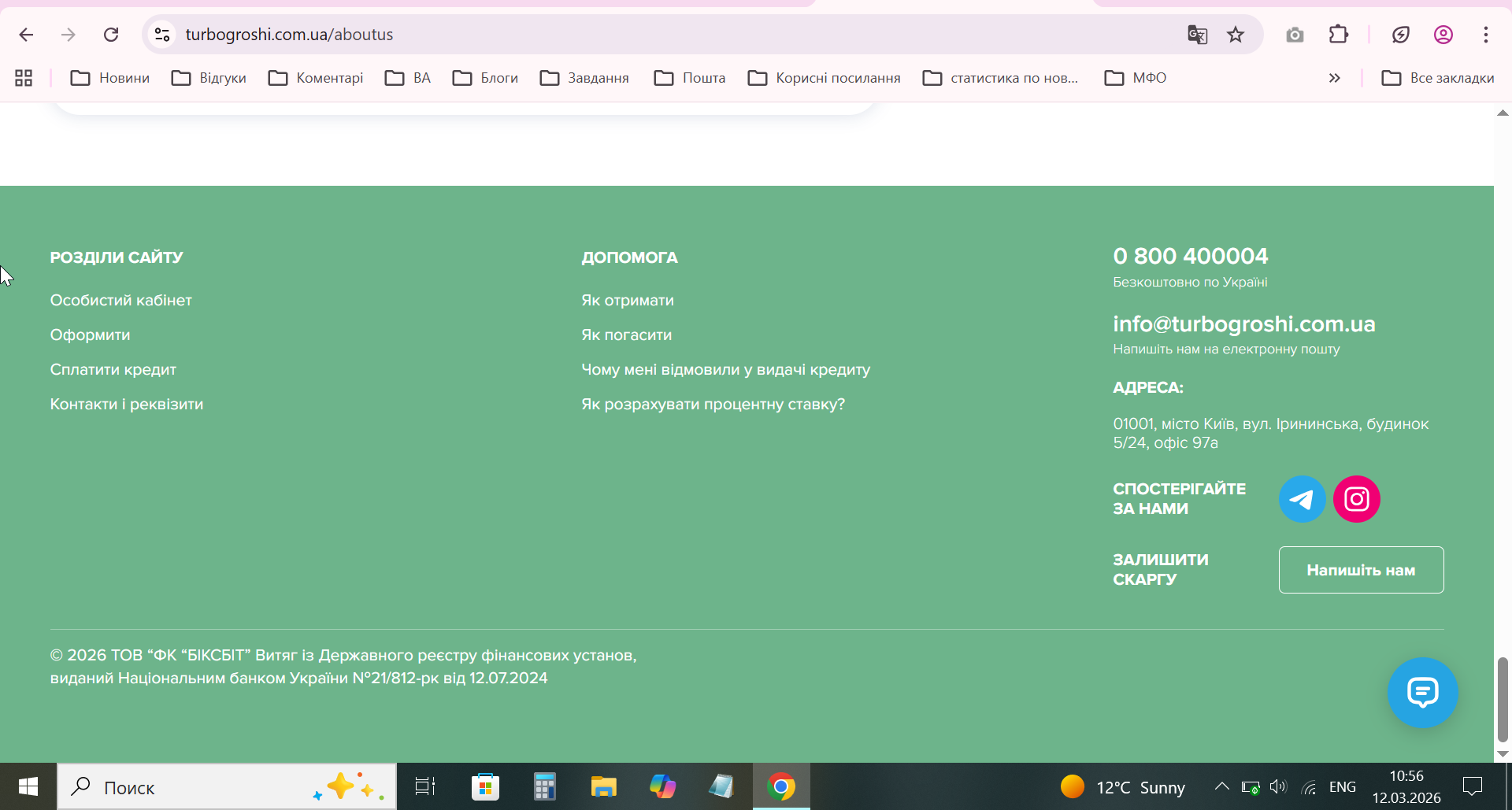Open the Wi-Fi network icon
The height and width of the screenshot is (810, 1512).
click(x=1309, y=786)
